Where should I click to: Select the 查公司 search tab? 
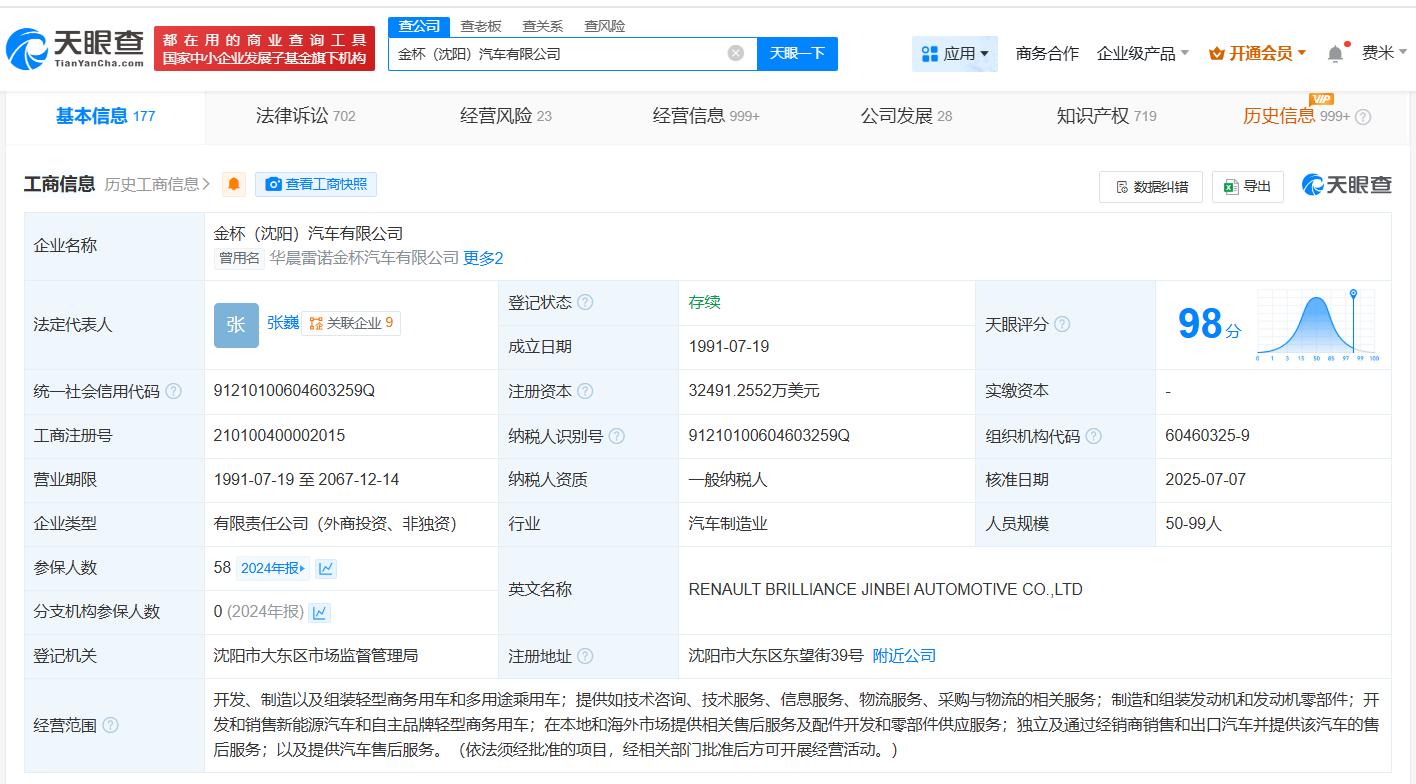[x=419, y=26]
